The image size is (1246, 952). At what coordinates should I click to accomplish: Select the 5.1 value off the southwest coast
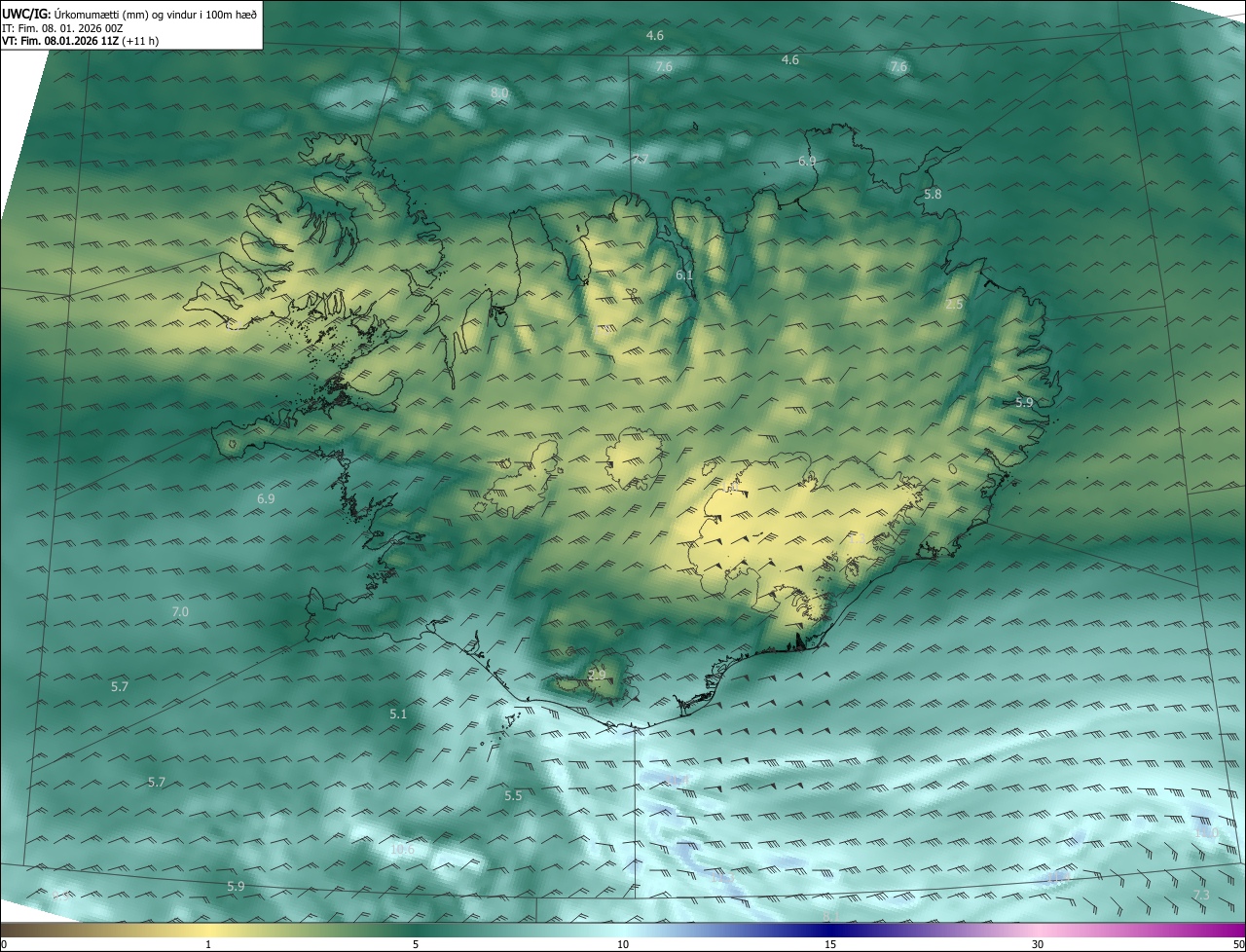click(x=398, y=714)
